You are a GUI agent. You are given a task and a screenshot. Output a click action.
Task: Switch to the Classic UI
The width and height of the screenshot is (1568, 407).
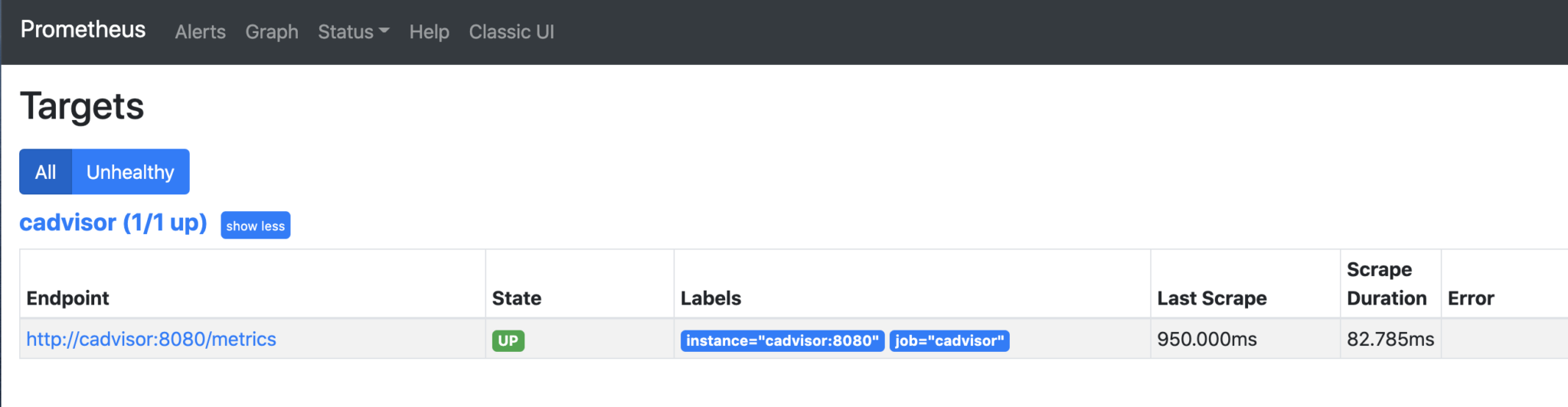coord(511,32)
